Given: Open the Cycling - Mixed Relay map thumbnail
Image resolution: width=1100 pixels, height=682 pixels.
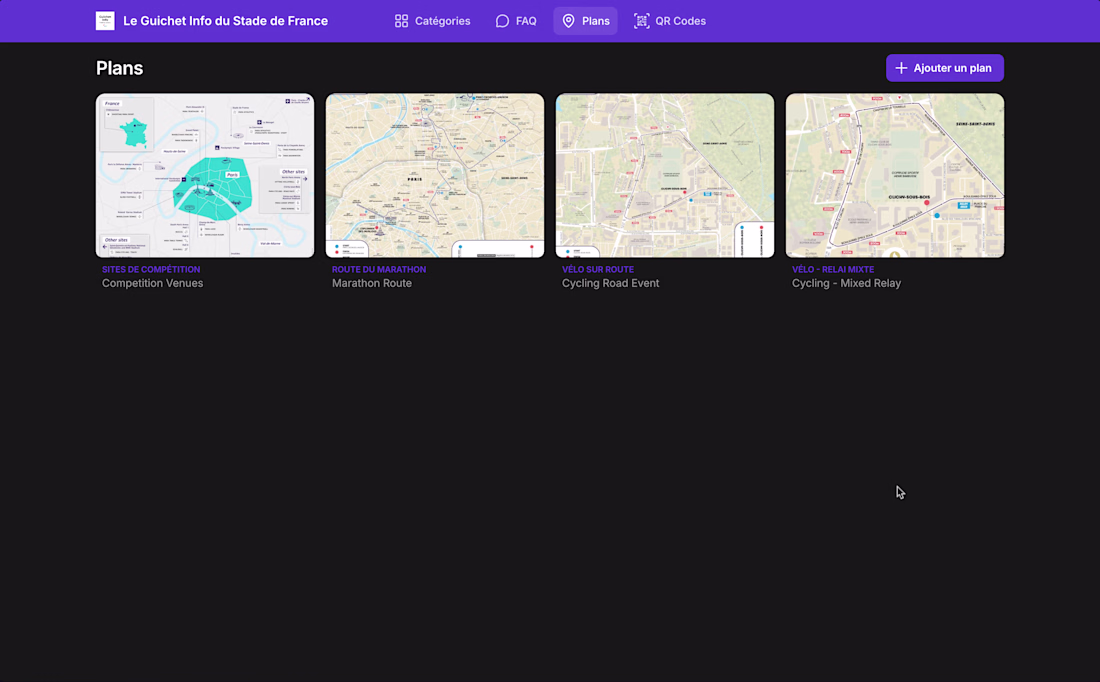Looking at the screenshot, I should [894, 175].
